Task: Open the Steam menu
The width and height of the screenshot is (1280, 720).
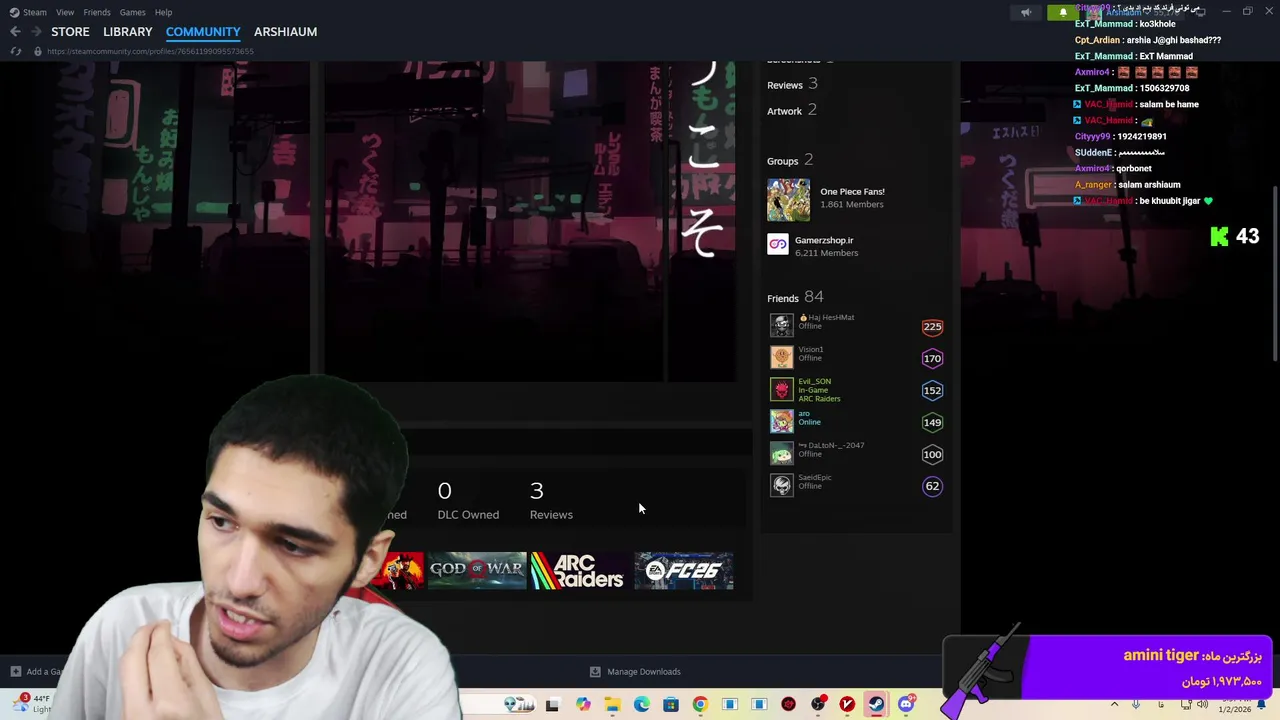Action: 28,12
